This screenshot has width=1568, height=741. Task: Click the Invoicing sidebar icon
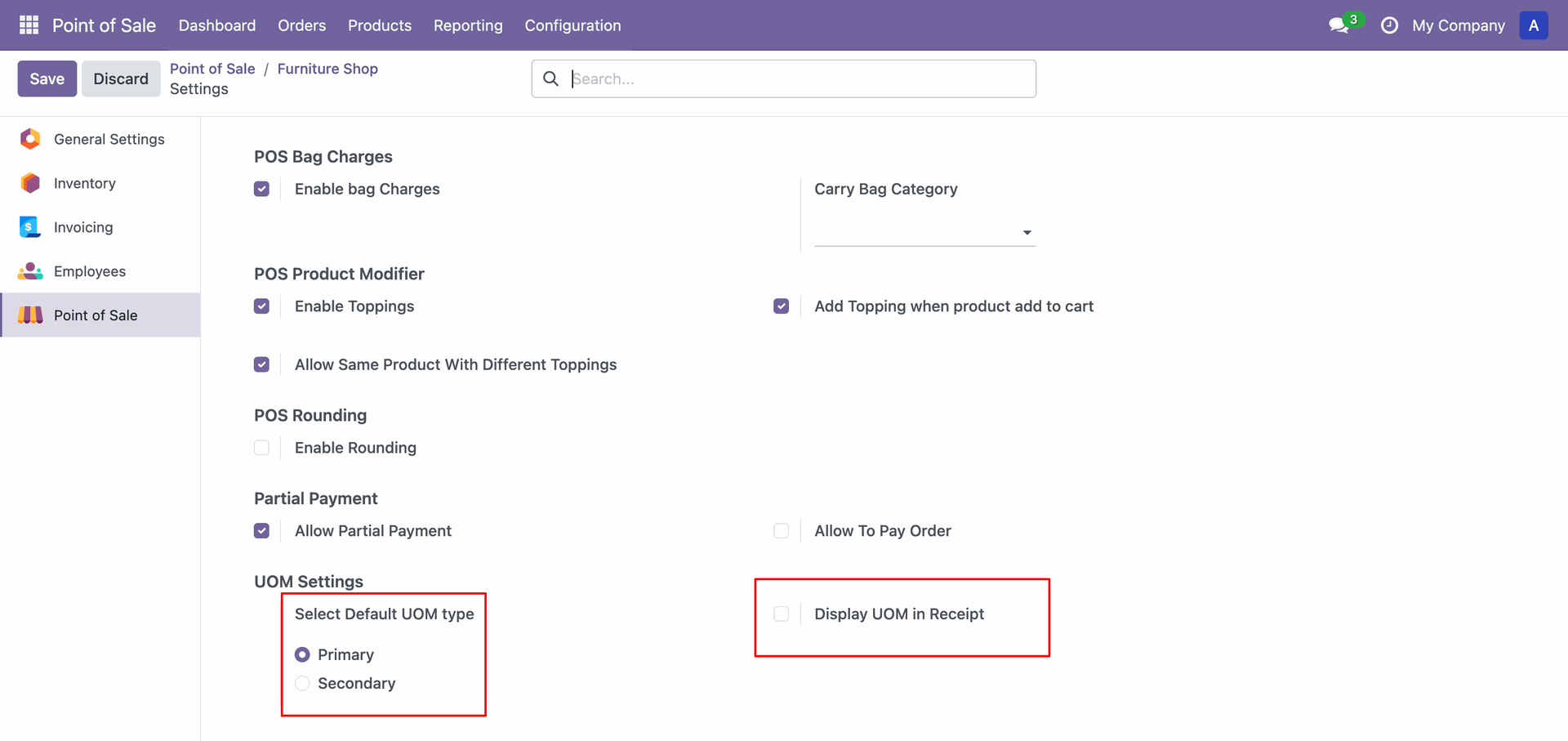tap(30, 227)
